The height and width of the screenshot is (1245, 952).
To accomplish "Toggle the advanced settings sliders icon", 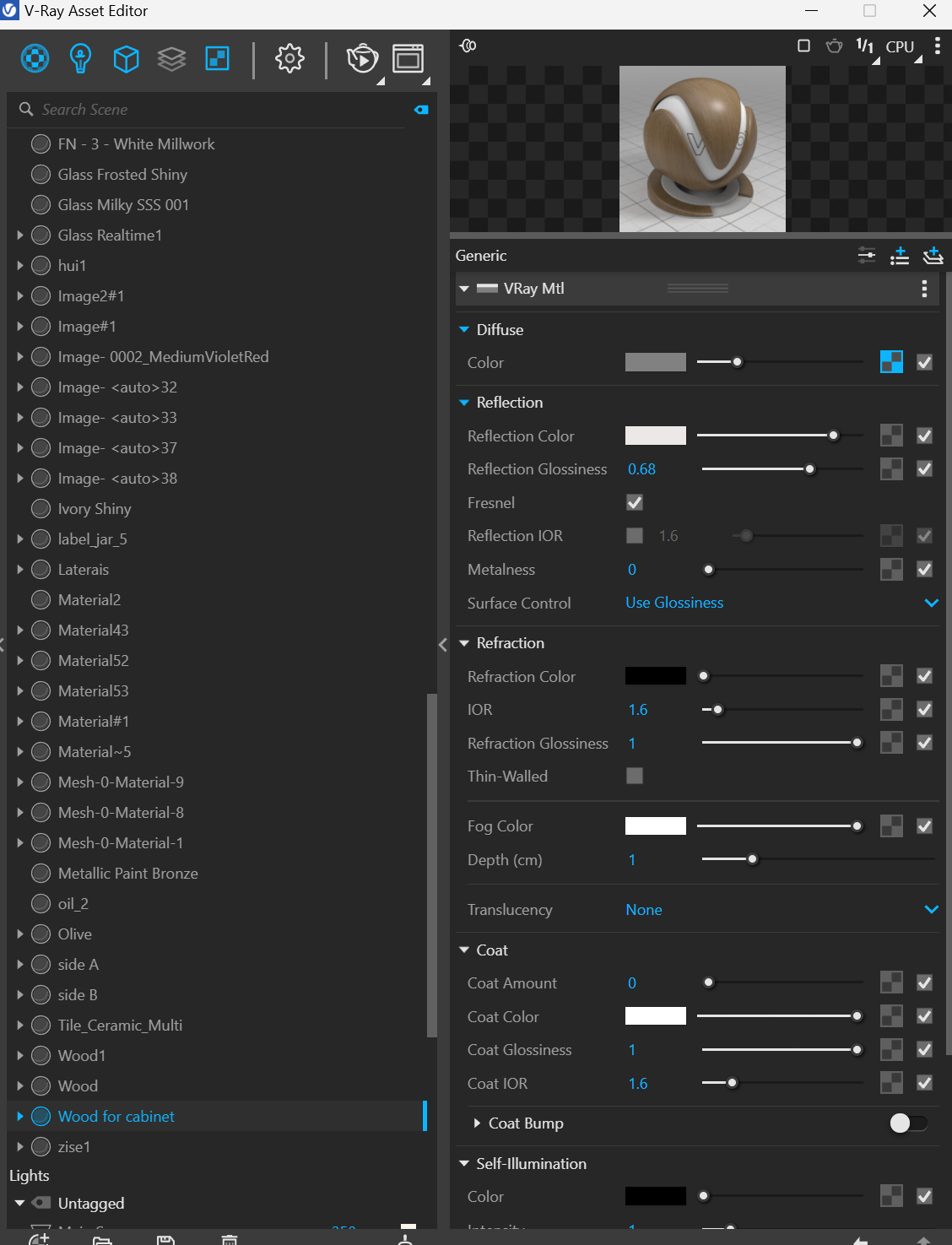I will 867,255.
